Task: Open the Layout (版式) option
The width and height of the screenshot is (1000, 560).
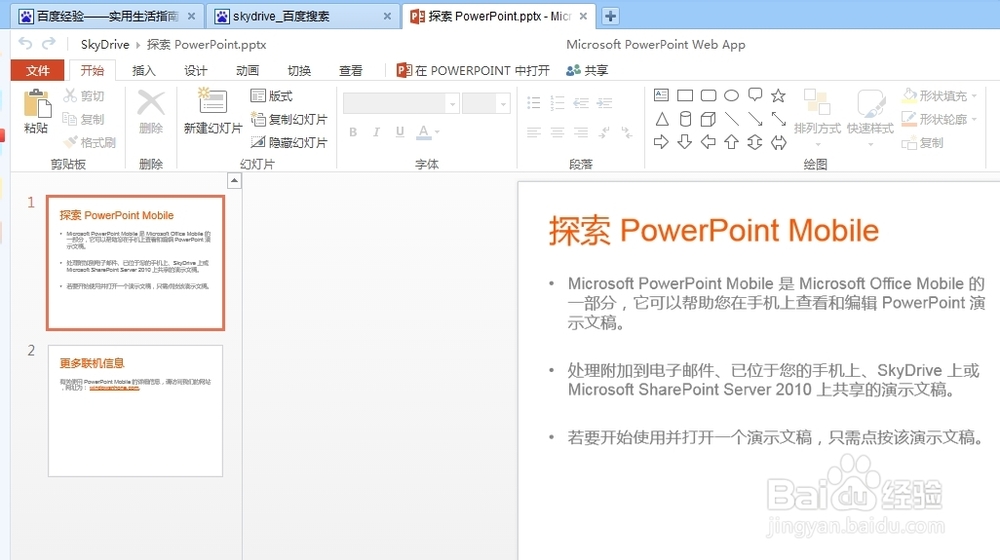Action: point(272,96)
